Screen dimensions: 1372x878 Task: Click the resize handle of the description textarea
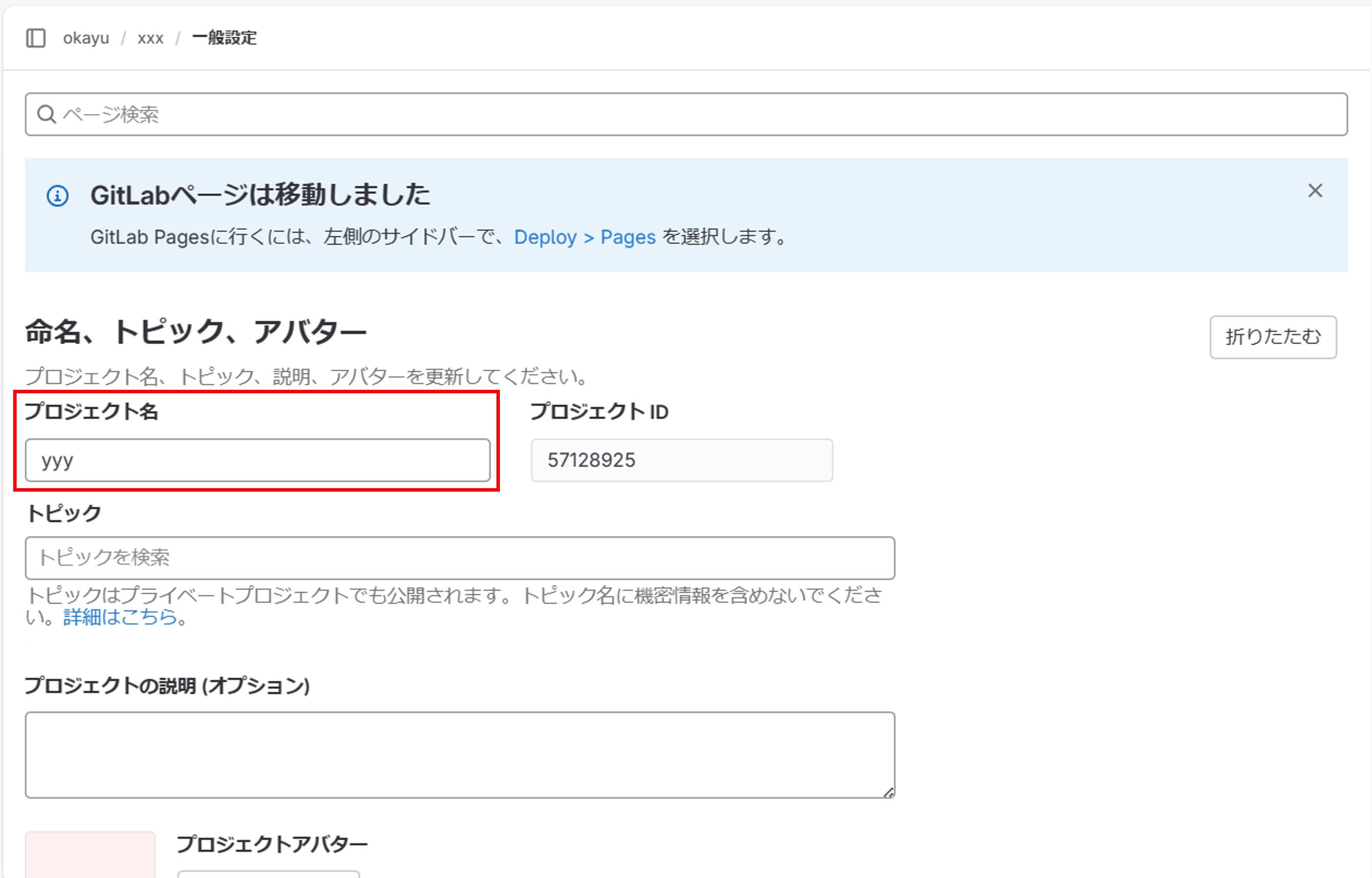pyautogui.click(x=889, y=791)
